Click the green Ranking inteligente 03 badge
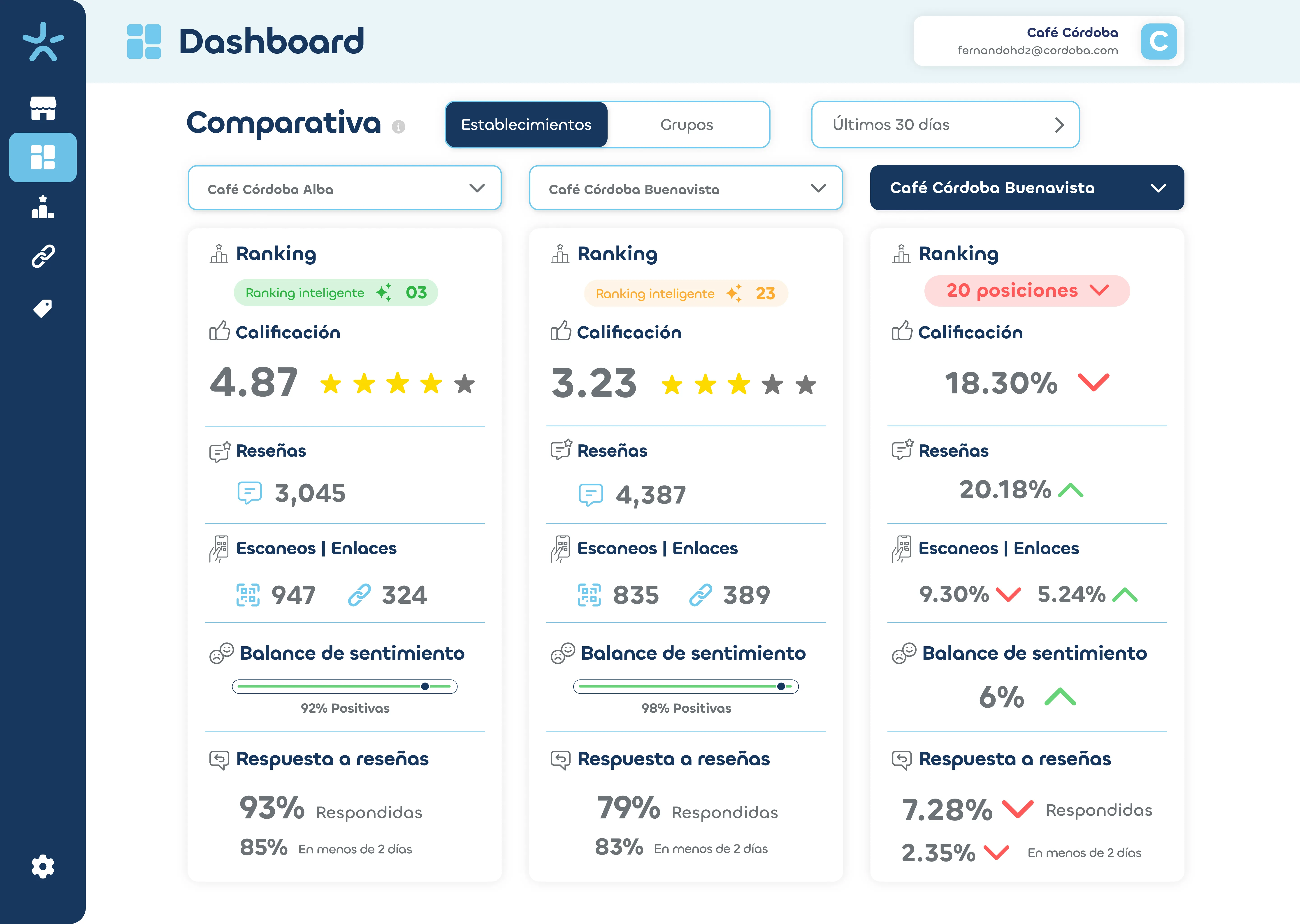The image size is (1300, 924). coord(336,292)
